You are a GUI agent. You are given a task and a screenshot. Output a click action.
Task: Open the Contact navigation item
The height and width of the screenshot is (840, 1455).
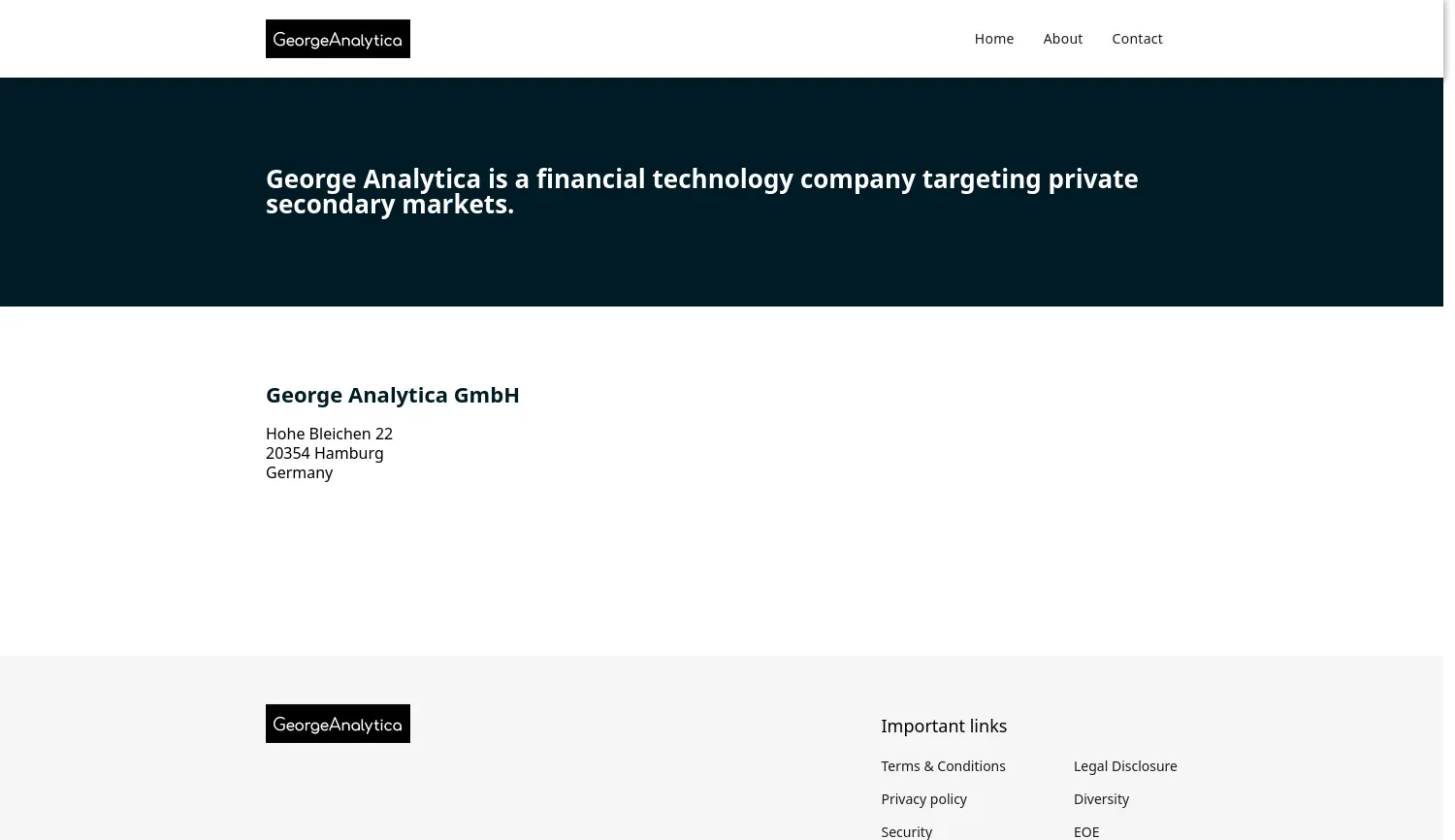1137,38
